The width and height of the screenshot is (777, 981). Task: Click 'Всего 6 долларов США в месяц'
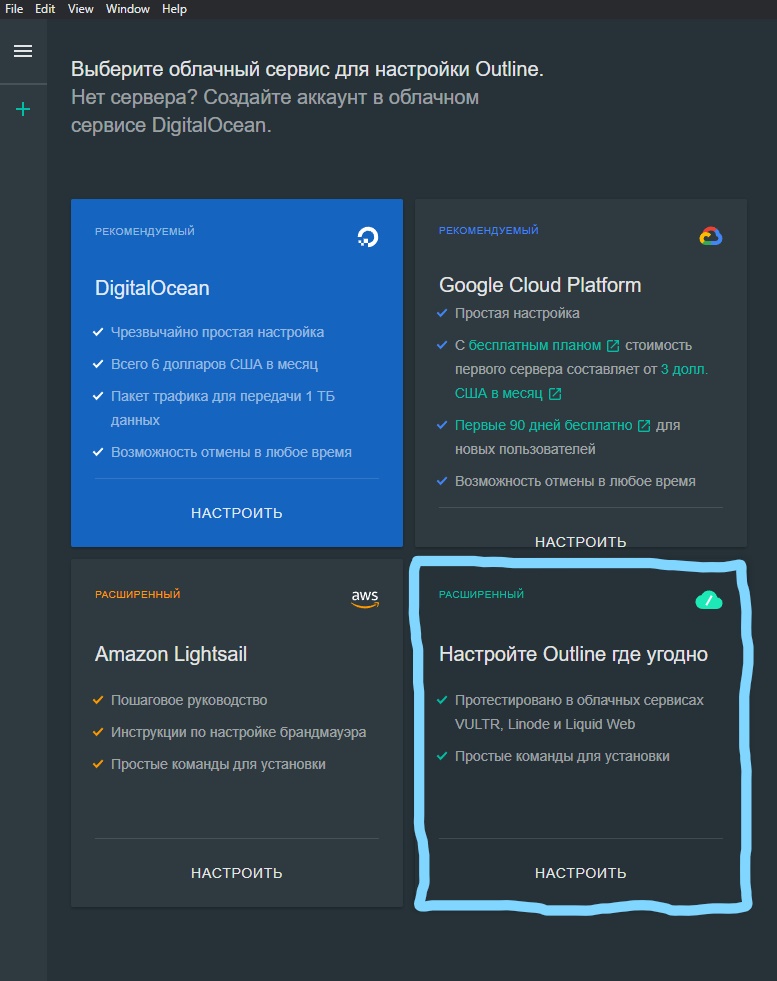214,364
